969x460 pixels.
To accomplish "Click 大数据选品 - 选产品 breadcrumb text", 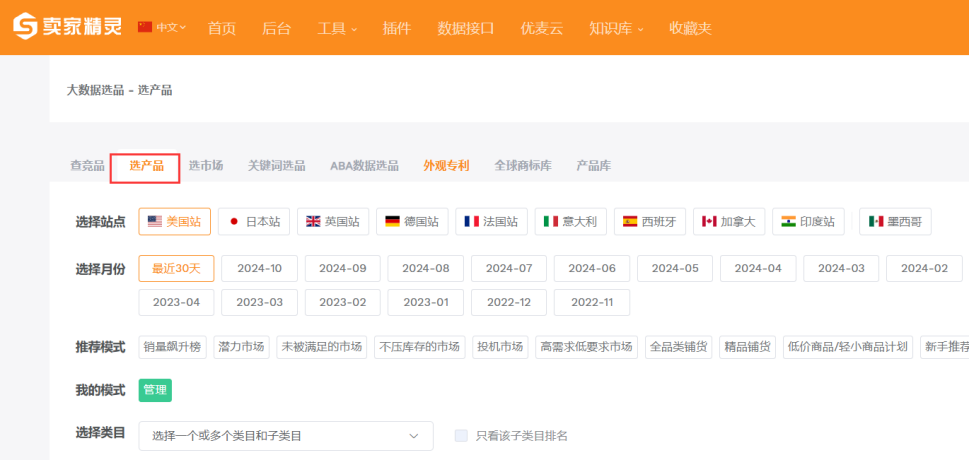I will [x=119, y=90].
